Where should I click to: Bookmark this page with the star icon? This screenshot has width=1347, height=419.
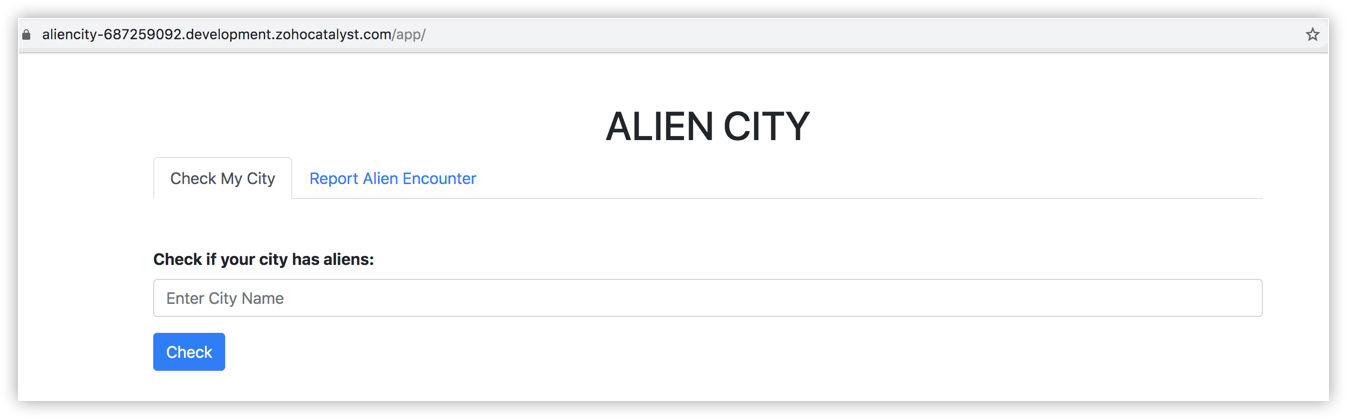pos(1312,35)
